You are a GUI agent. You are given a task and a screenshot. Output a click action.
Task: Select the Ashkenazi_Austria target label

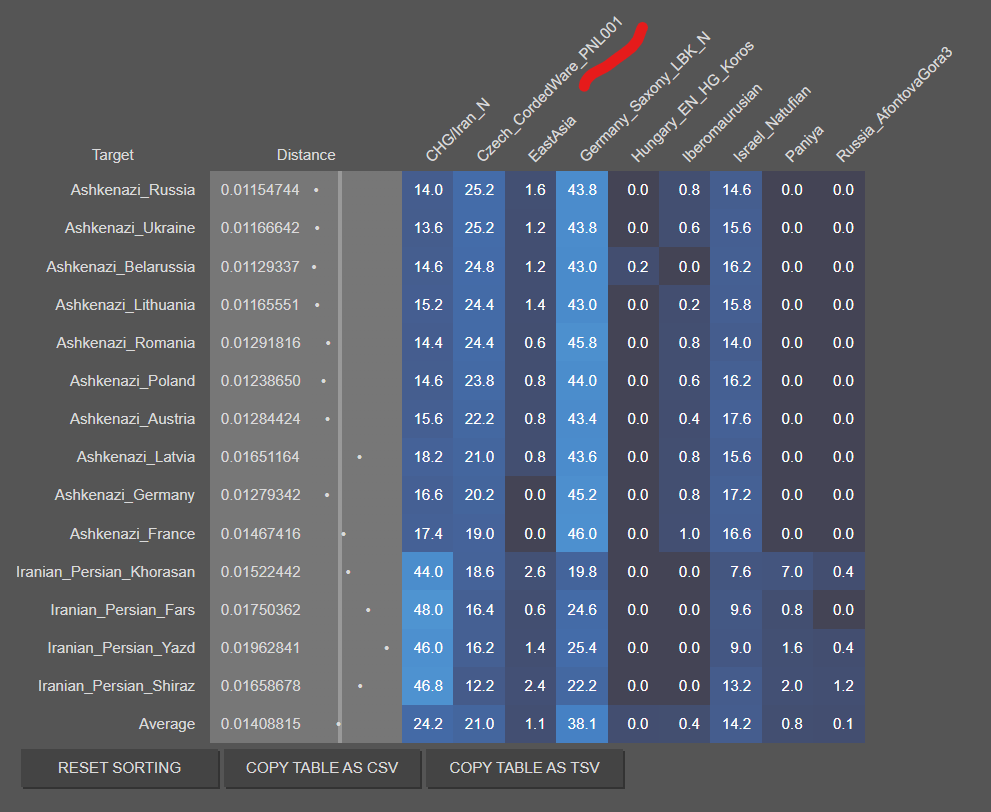(132, 419)
